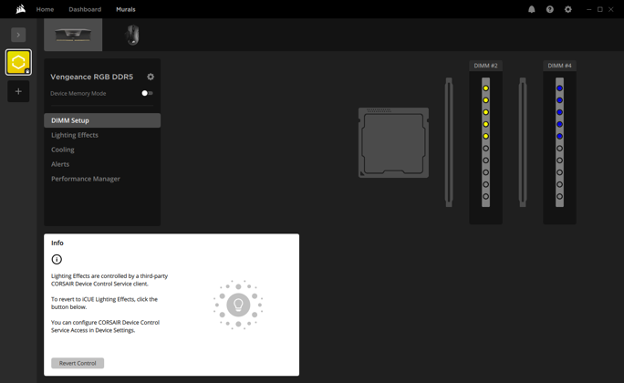Screen dimensions: 624x384
Task: Maximize the iCUE window
Action: tap(600, 9)
